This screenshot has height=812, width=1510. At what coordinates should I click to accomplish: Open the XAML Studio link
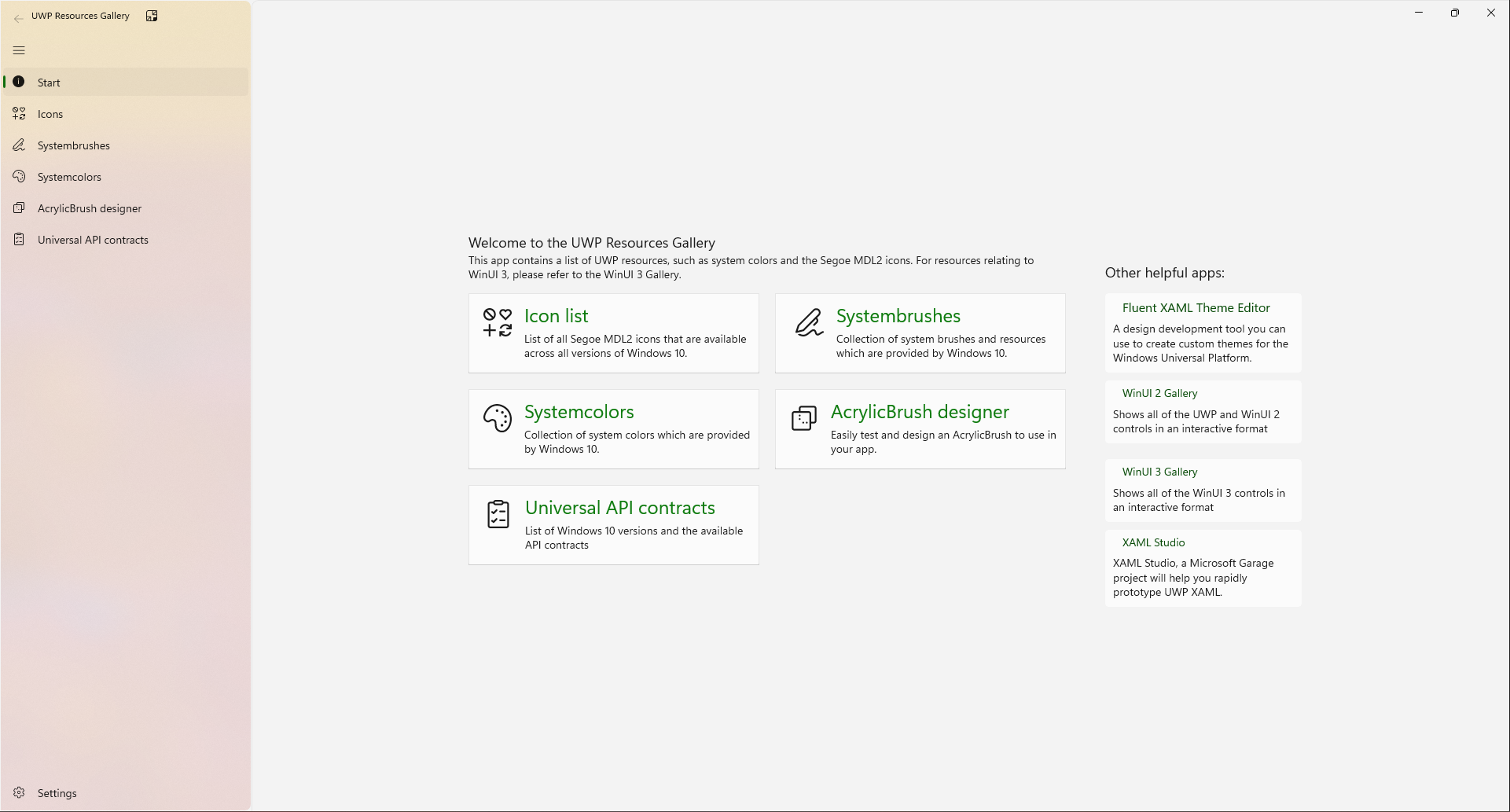tap(1153, 542)
